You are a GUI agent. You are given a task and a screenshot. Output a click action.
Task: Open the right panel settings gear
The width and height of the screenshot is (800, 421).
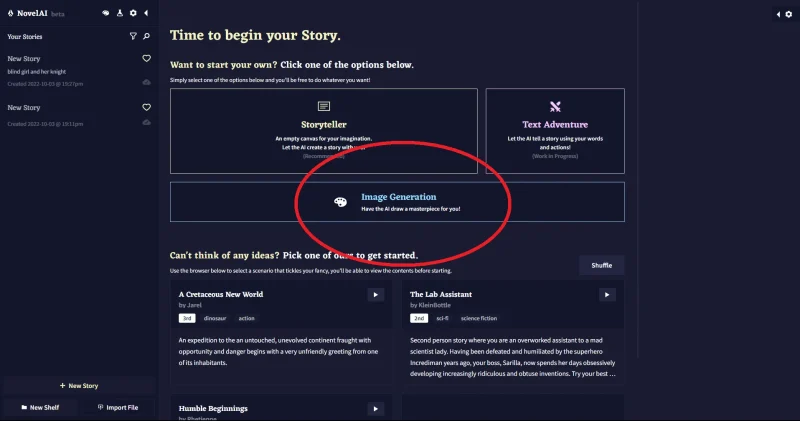coord(789,14)
